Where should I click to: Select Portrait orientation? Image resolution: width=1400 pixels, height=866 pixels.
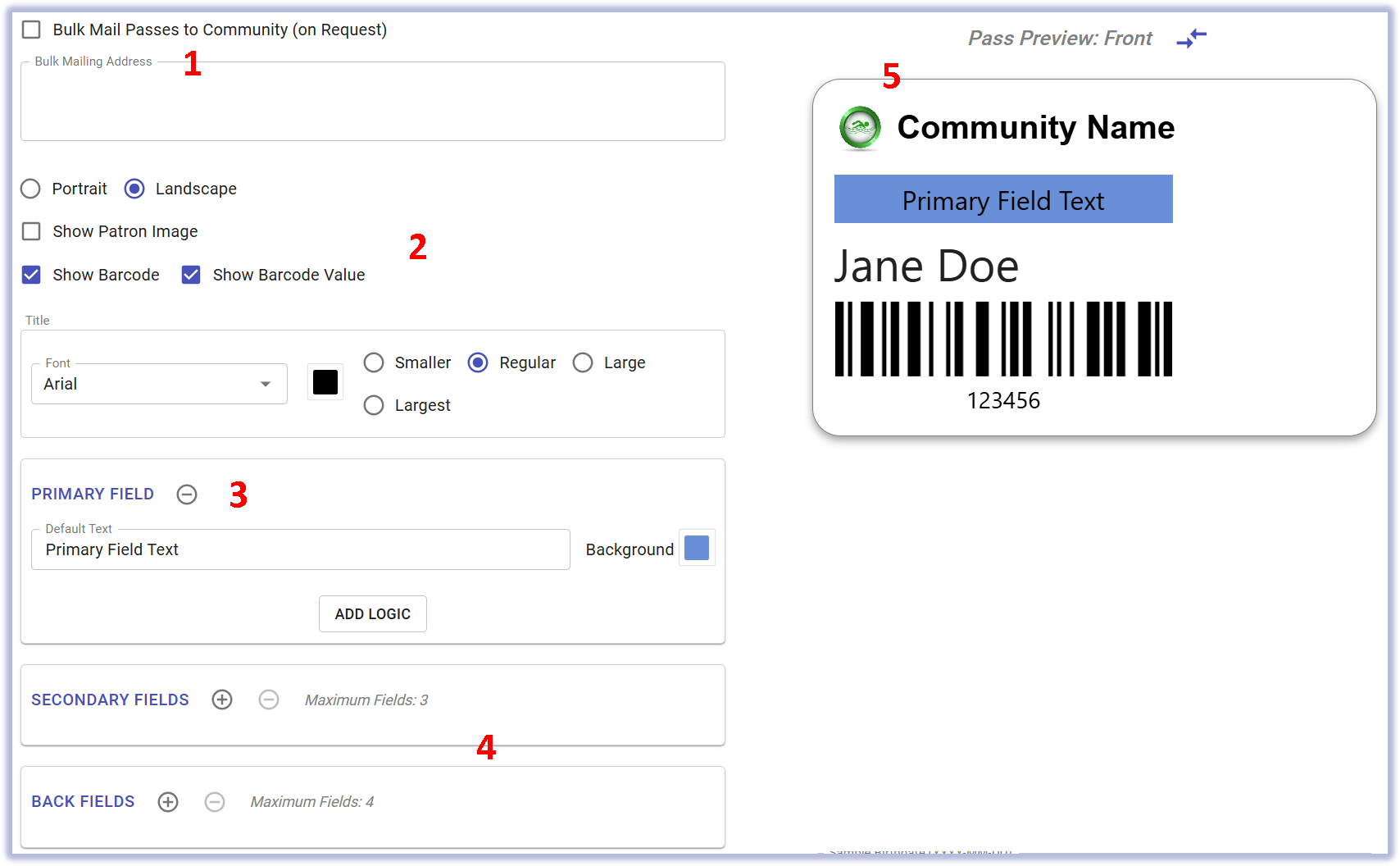[31, 189]
